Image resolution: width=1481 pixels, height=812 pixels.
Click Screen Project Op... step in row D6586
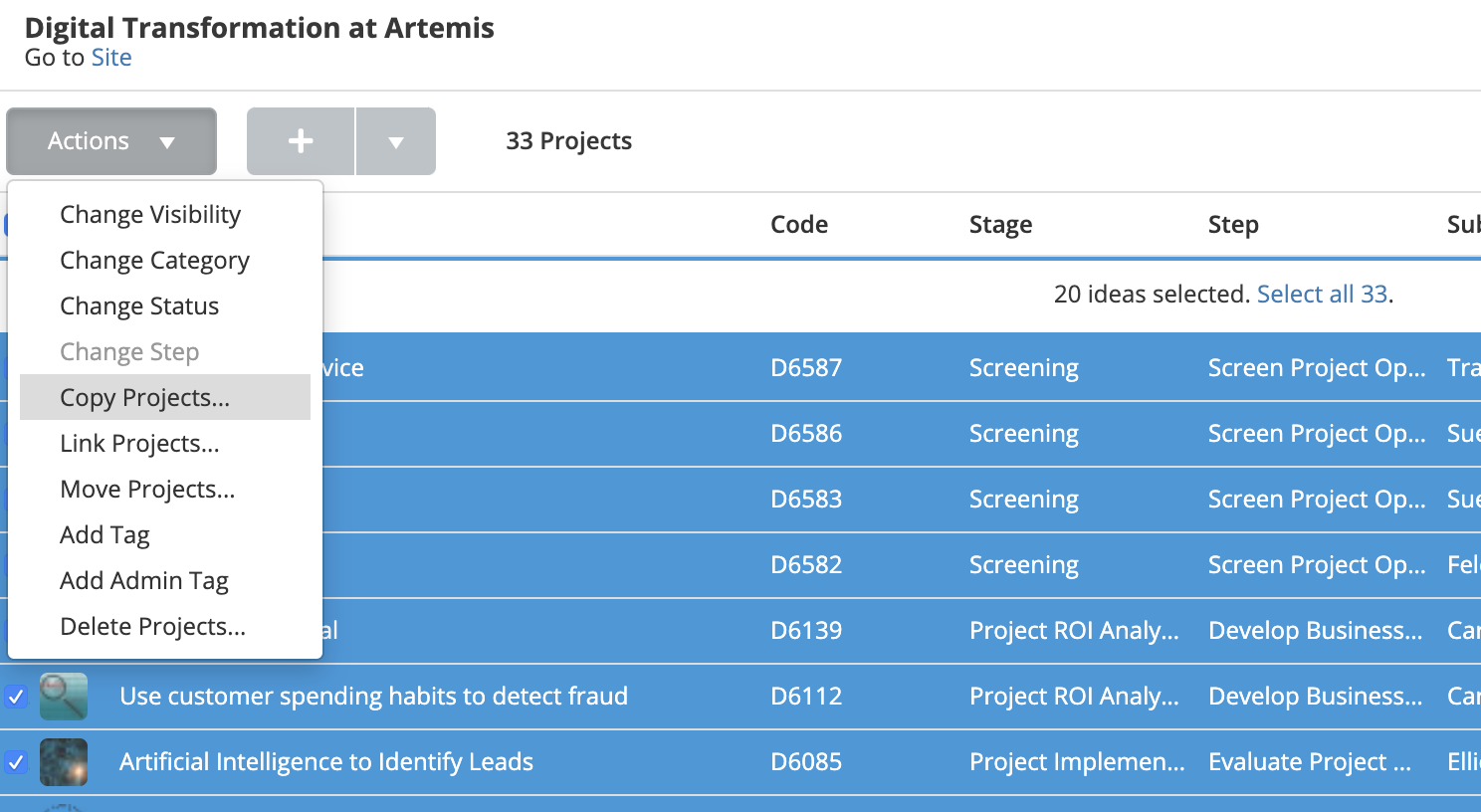1317,434
